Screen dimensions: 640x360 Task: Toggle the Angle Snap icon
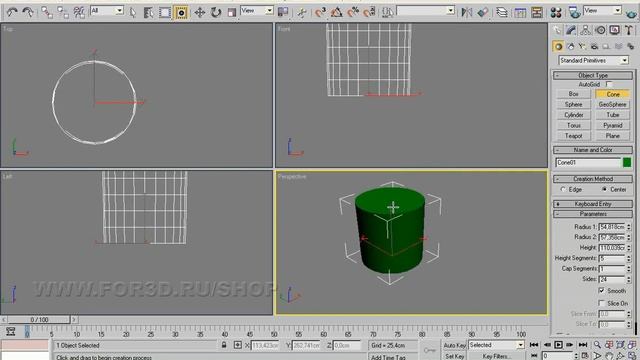coord(337,12)
